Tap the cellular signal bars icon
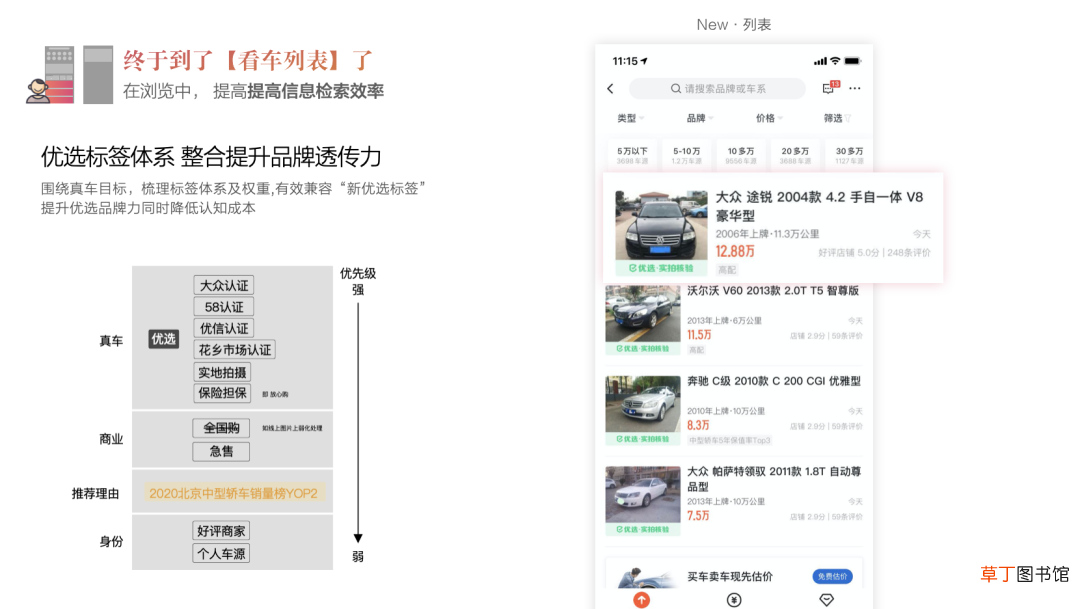This screenshot has width=1080, height=609. coord(820,61)
